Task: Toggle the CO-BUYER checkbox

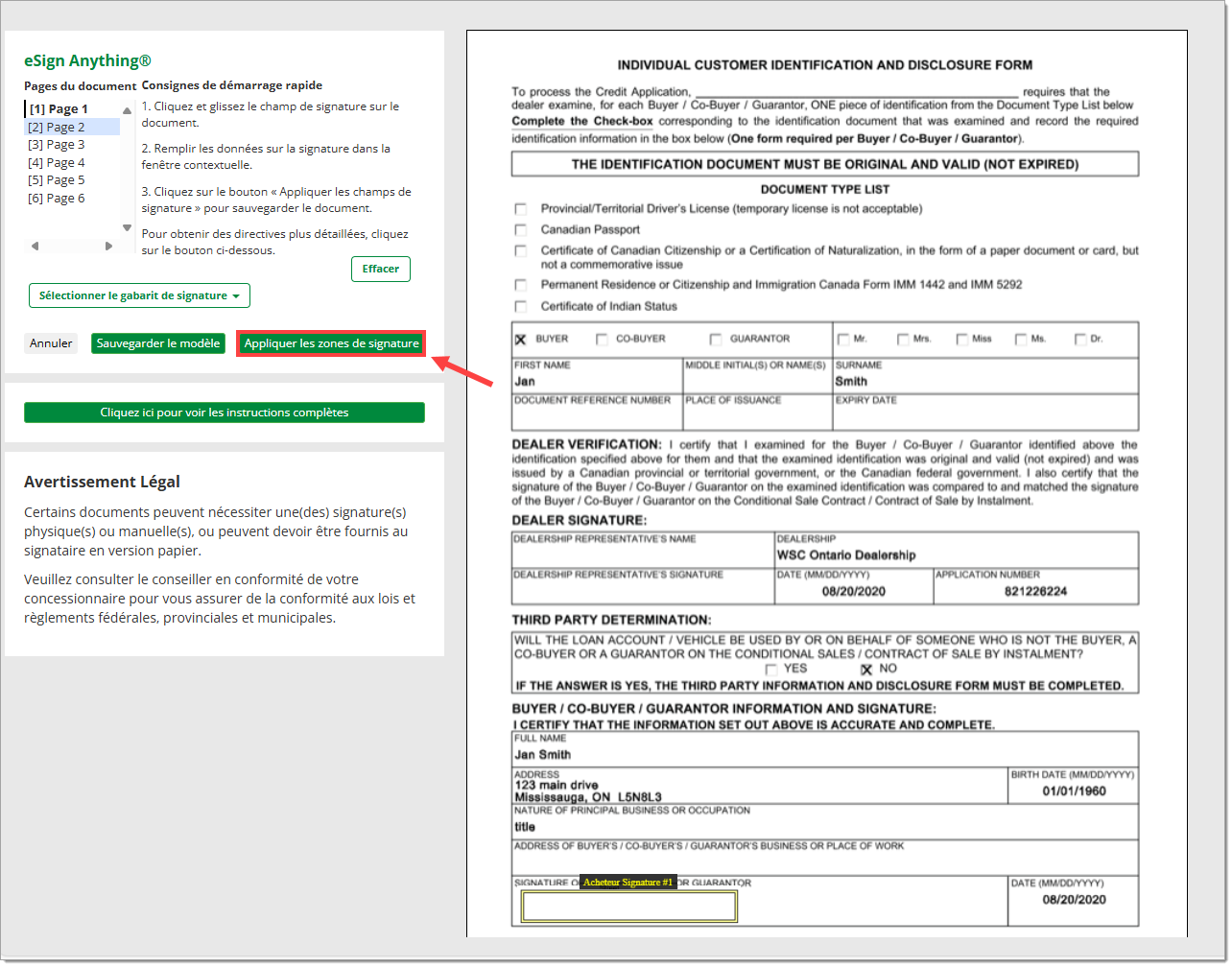Action: pyautogui.click(x=602, y=340)
